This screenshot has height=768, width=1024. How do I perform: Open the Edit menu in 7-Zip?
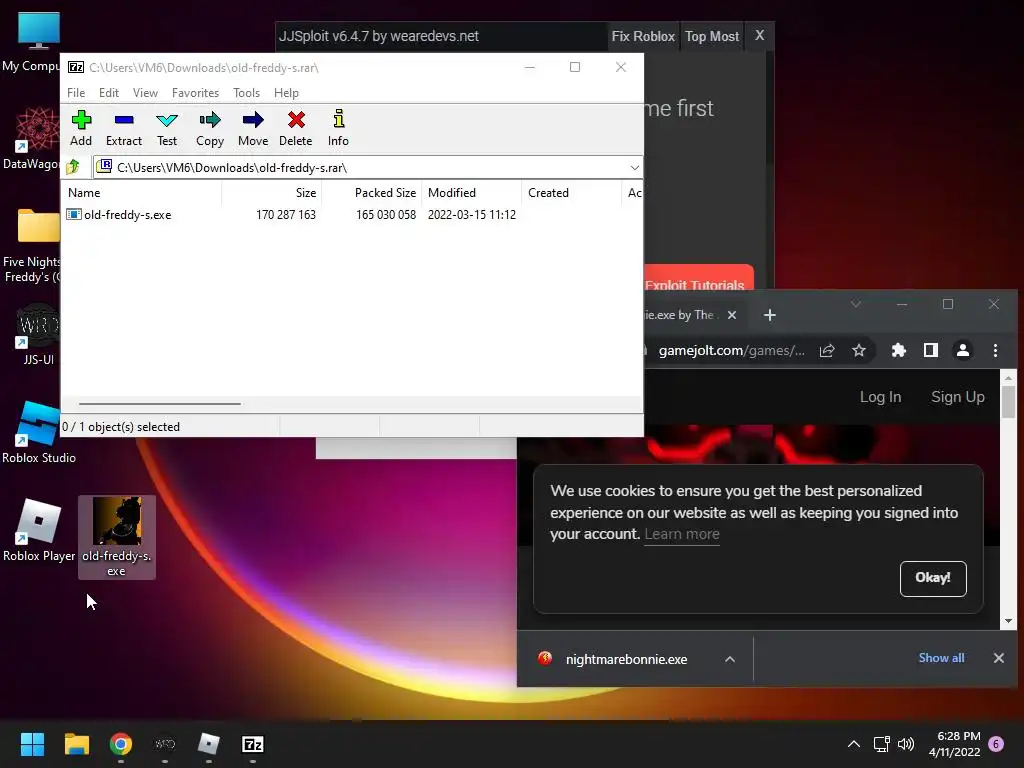[108, 93]
